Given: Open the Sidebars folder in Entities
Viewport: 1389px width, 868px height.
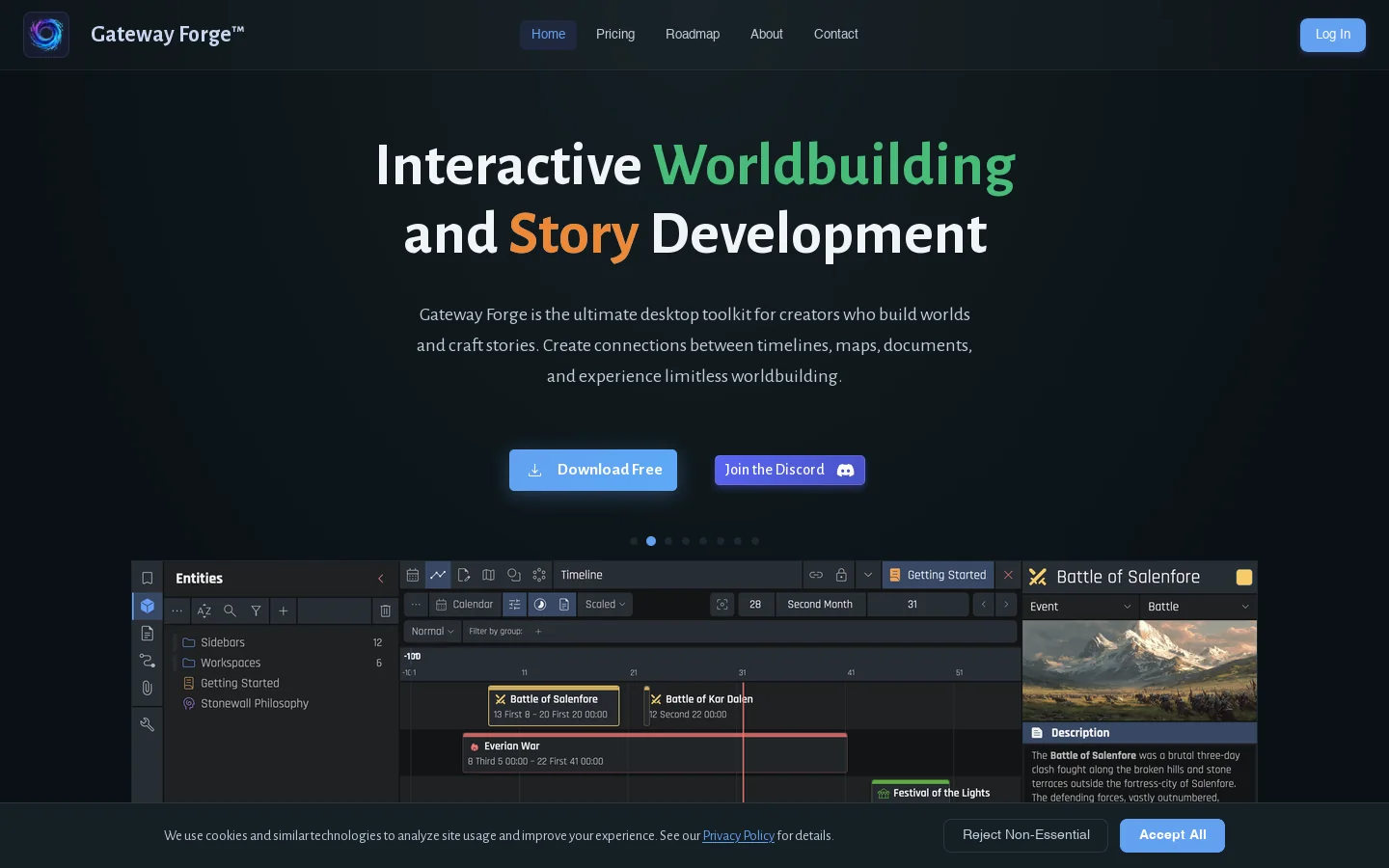Looking at the screenshot, I should [x=281, y=642].
